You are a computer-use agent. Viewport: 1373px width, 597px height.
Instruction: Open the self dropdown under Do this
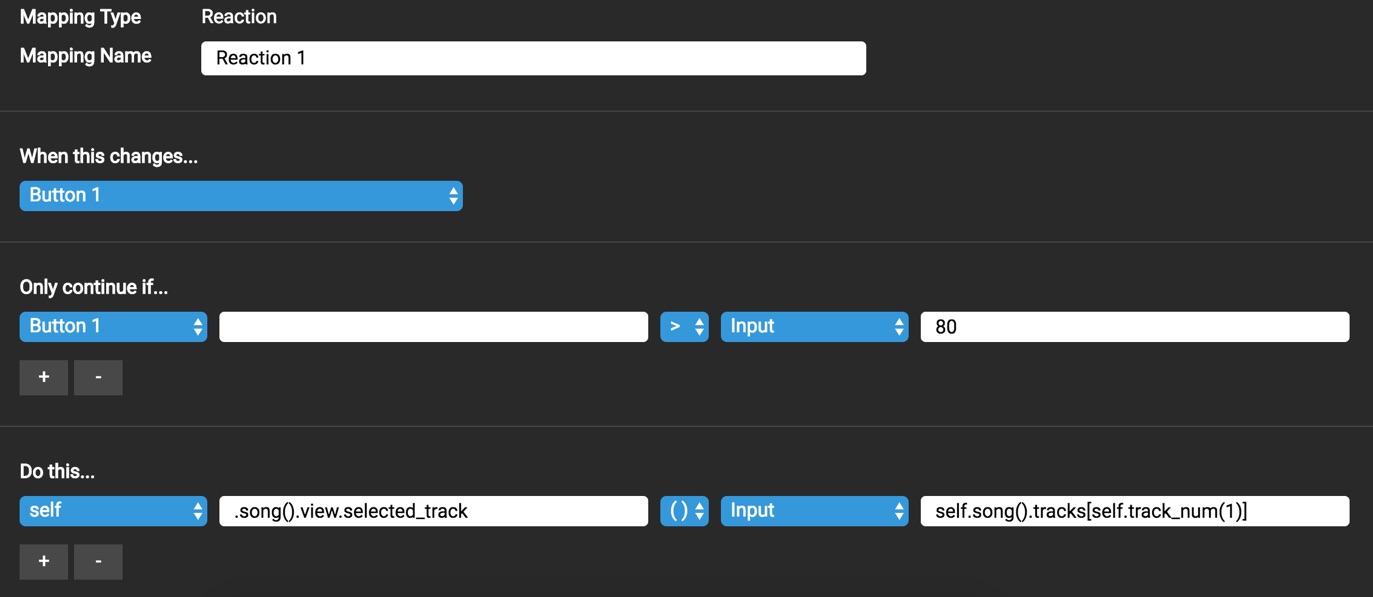coord(113,511)
